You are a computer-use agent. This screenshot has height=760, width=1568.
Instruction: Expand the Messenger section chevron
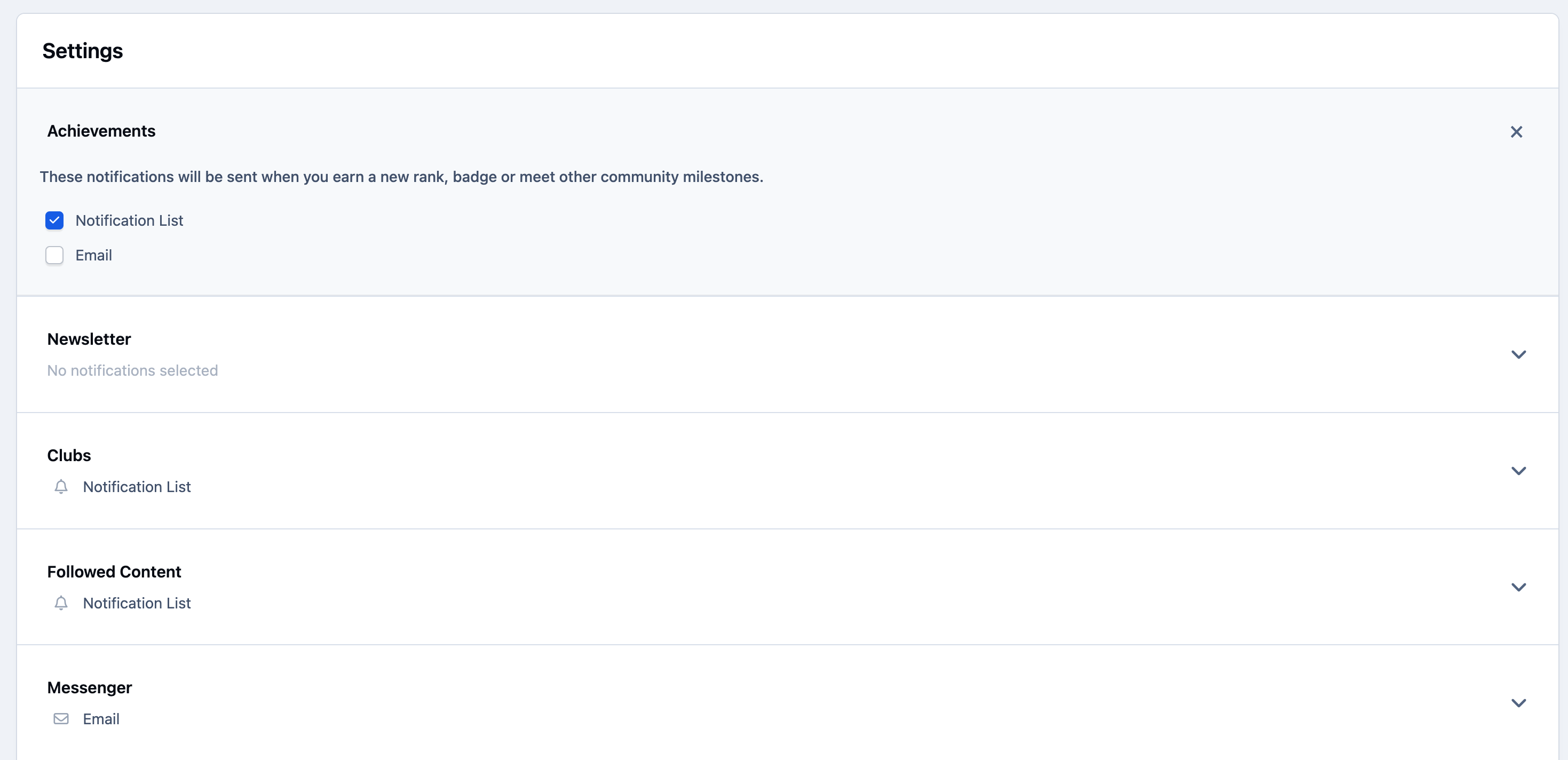click(x=1518, y=703)
